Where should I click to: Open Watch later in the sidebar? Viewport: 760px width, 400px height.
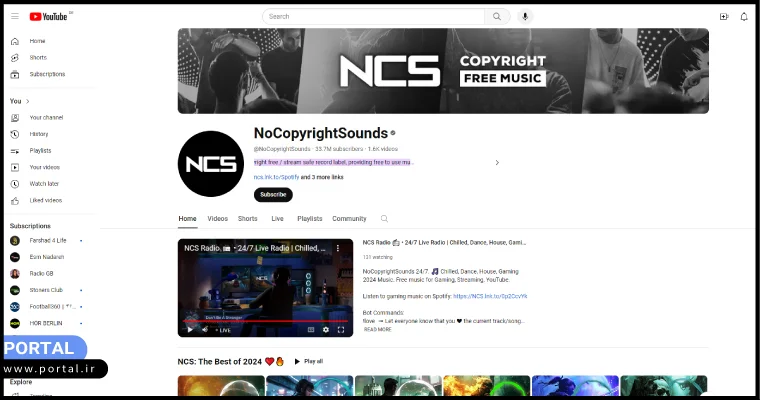pyautogui.click(x=44, y=184)
